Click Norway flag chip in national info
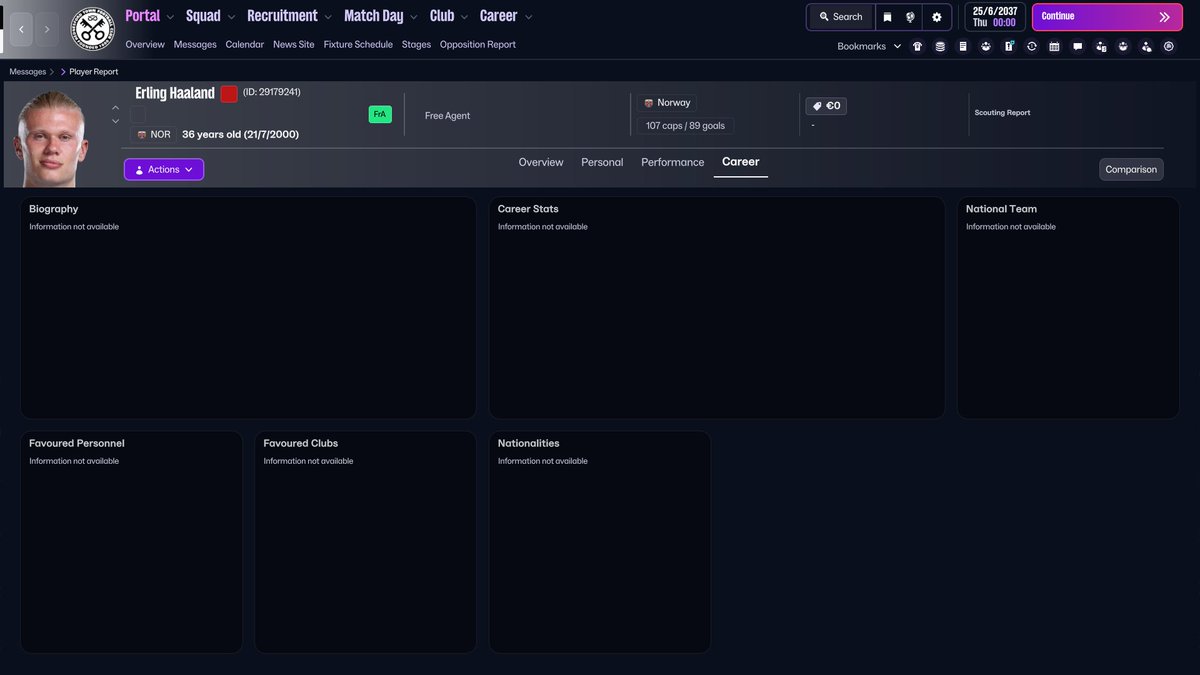 (x=667, y=103)
